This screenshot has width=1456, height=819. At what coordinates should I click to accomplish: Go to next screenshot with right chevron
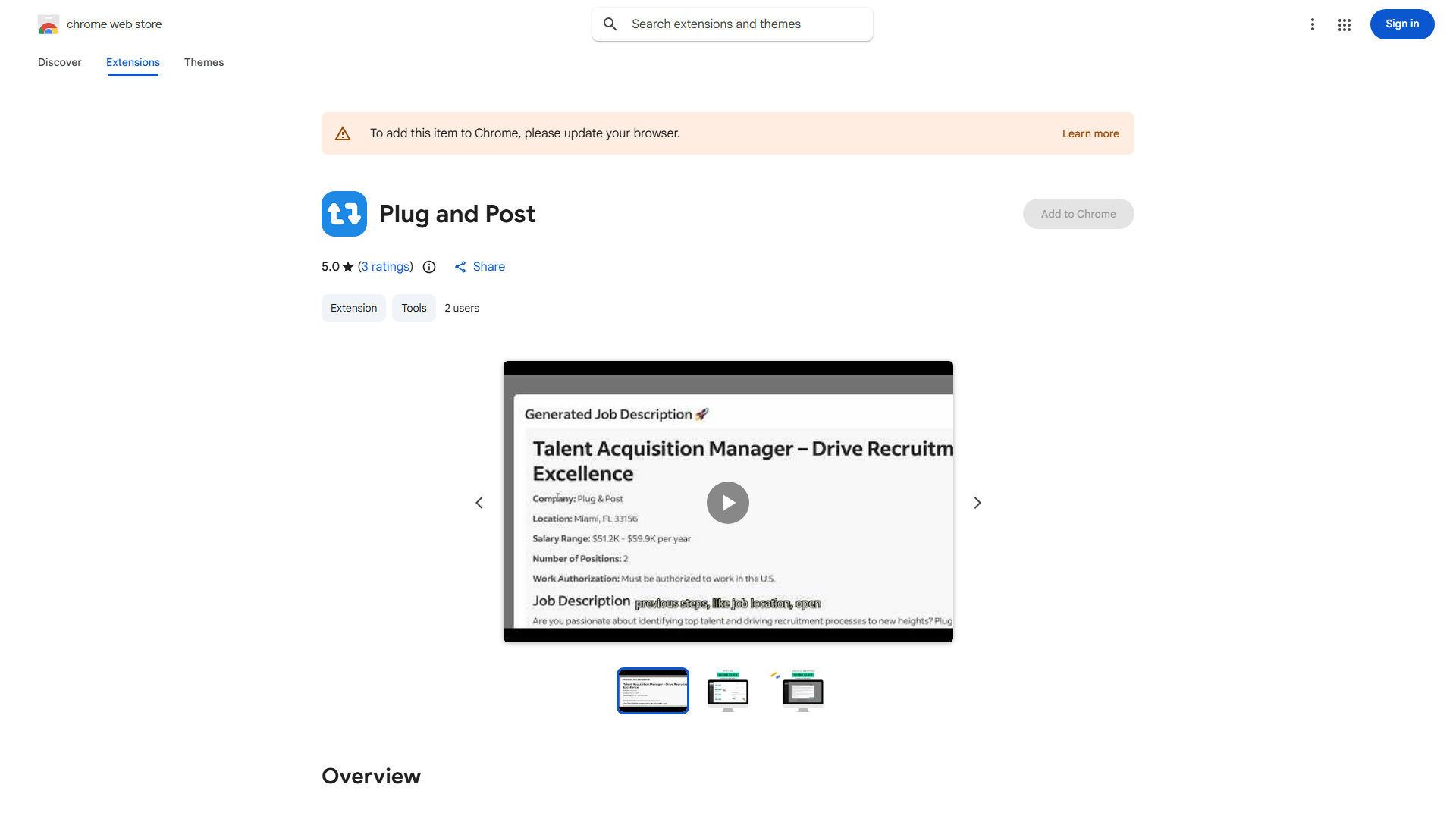[977, 503]
